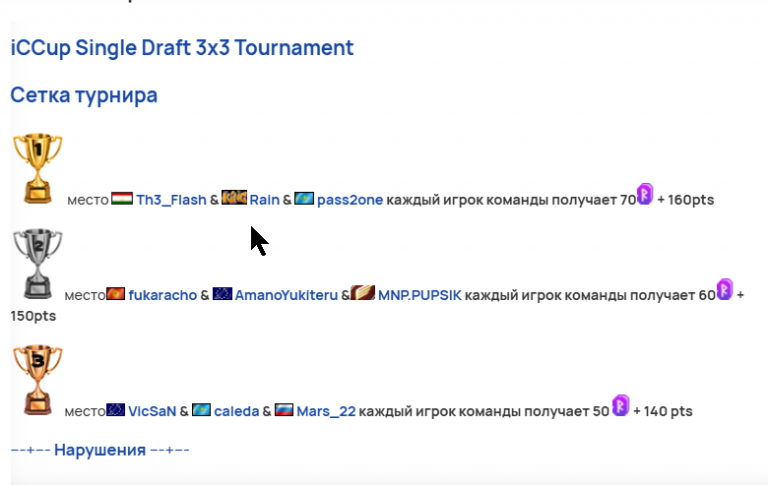This screenshot has width=768, height=485.
Task: Click 'каждый игрок команды получает 50' text
Action: pos(484,411)
